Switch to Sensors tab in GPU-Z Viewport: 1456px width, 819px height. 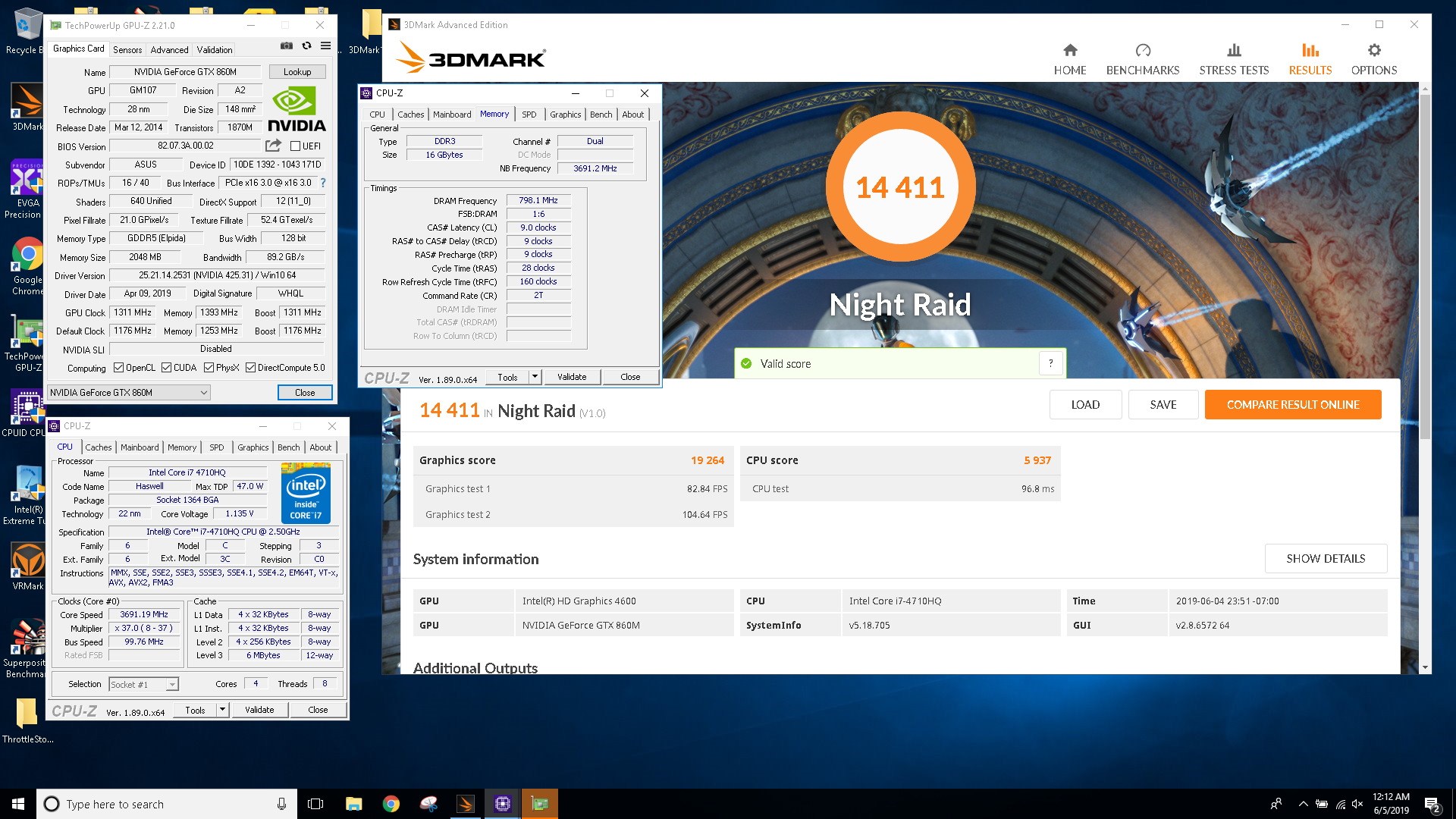[x=127, y=49]
